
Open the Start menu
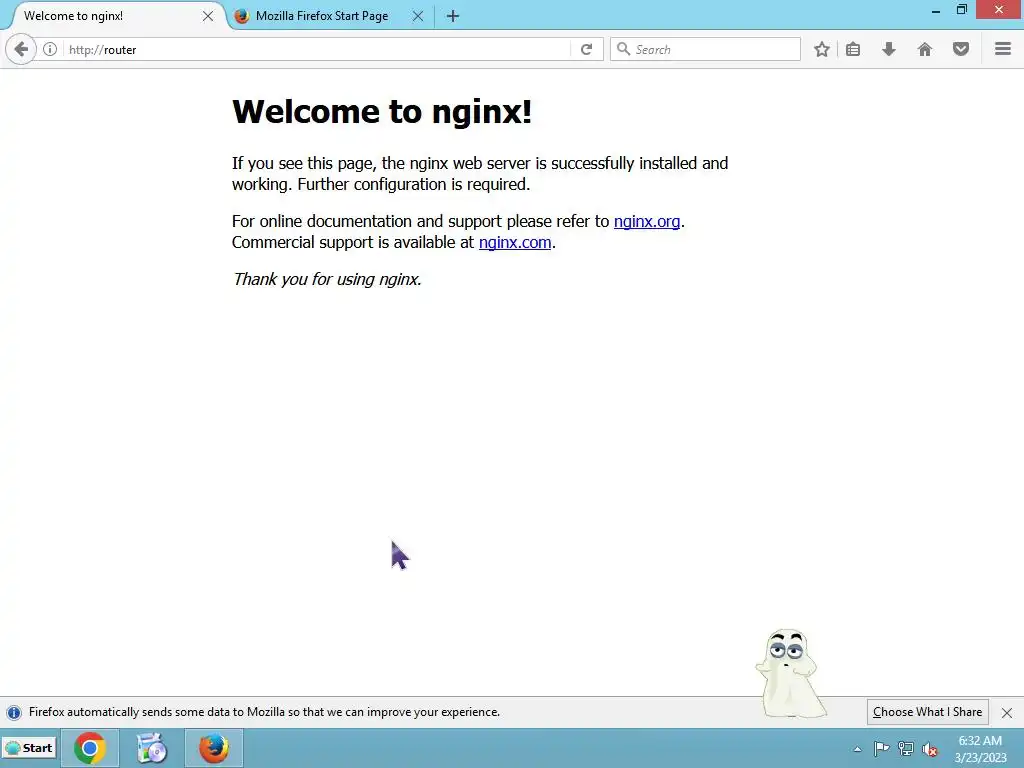click(x=29, y=748)
